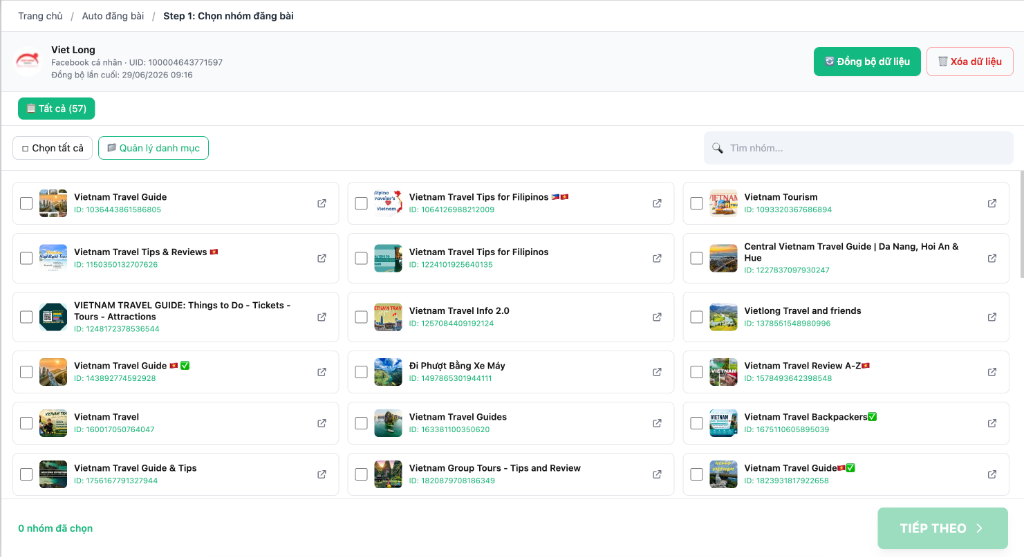The height and width of the screenshot is (557, 1024).
Task: Click the Vietnam Travel Info 2.0 thumbnail
Action: click(388, 317)
